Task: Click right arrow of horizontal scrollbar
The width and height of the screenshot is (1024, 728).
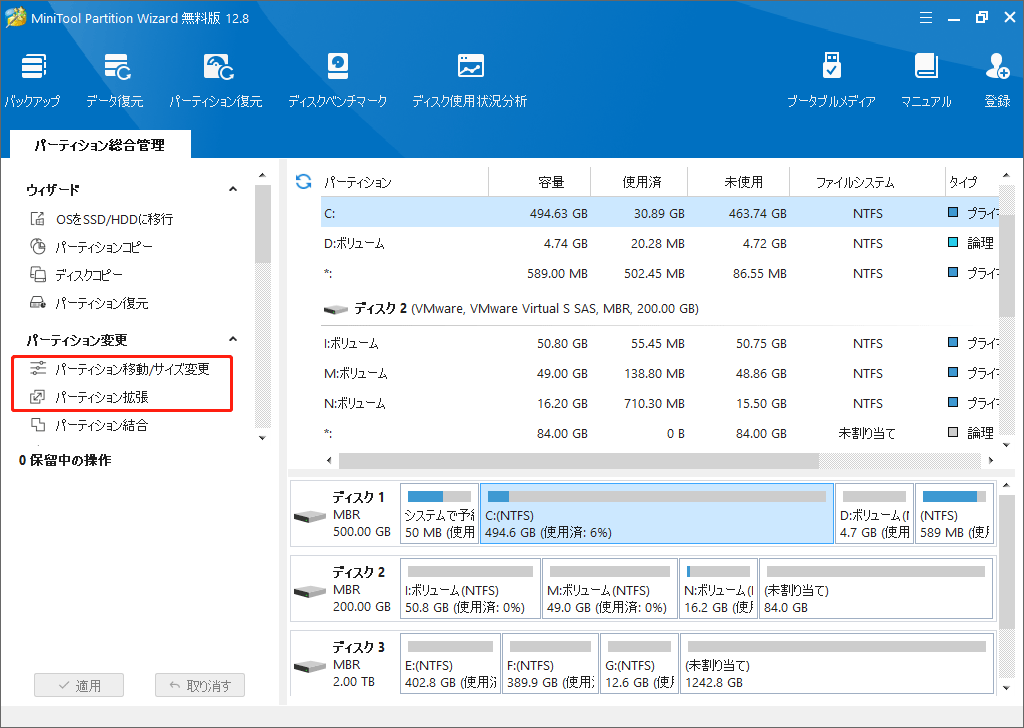Action: tap(991, 460)
